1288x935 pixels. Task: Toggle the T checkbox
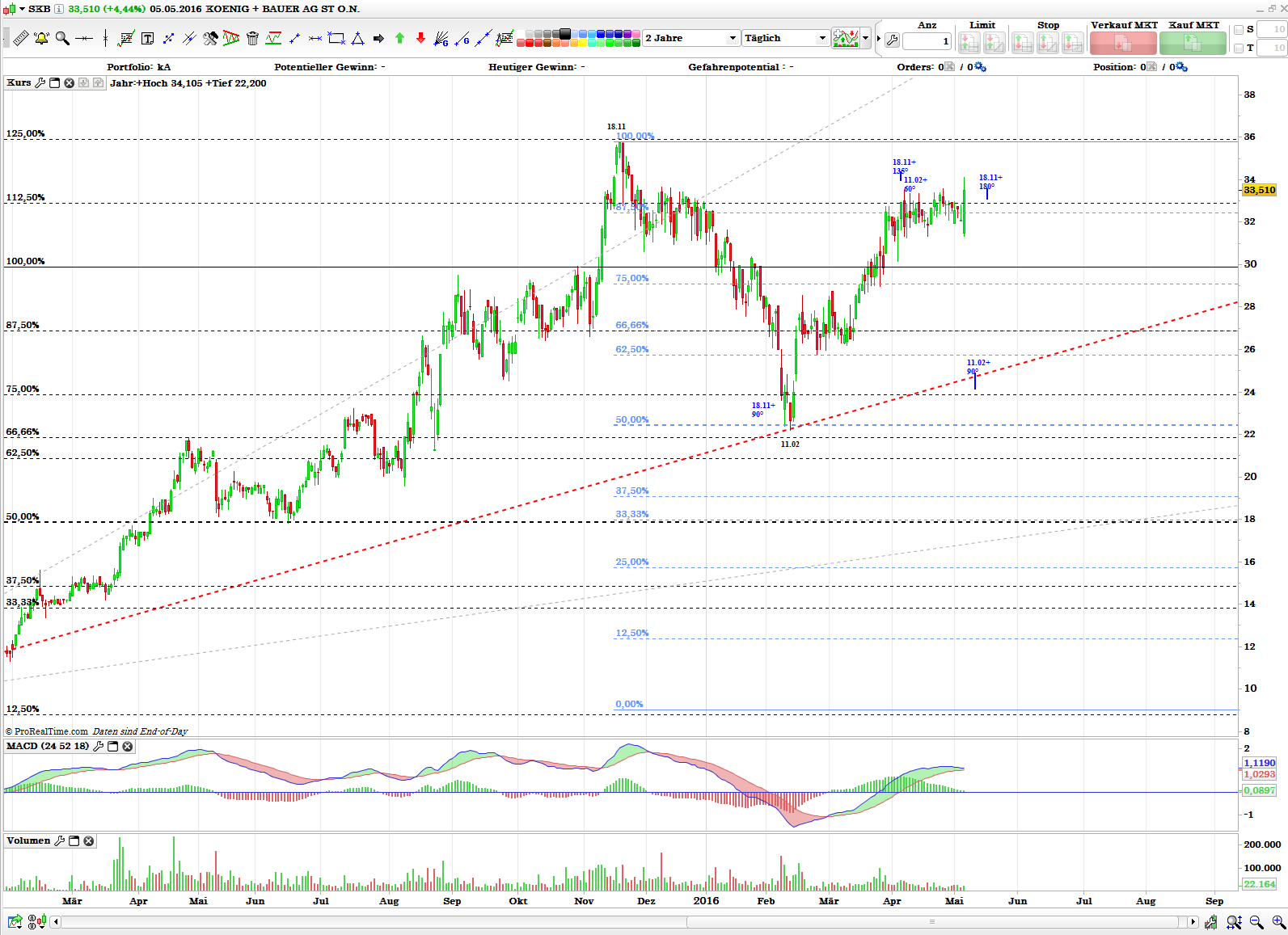[x=1239, y=48]
